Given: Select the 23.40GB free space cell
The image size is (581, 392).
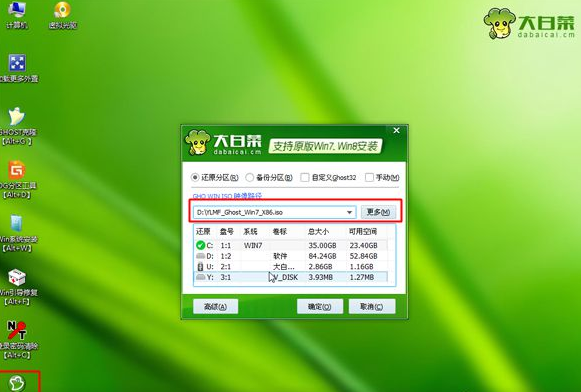Looking at the screenshot, I should (x=363, y=245).
